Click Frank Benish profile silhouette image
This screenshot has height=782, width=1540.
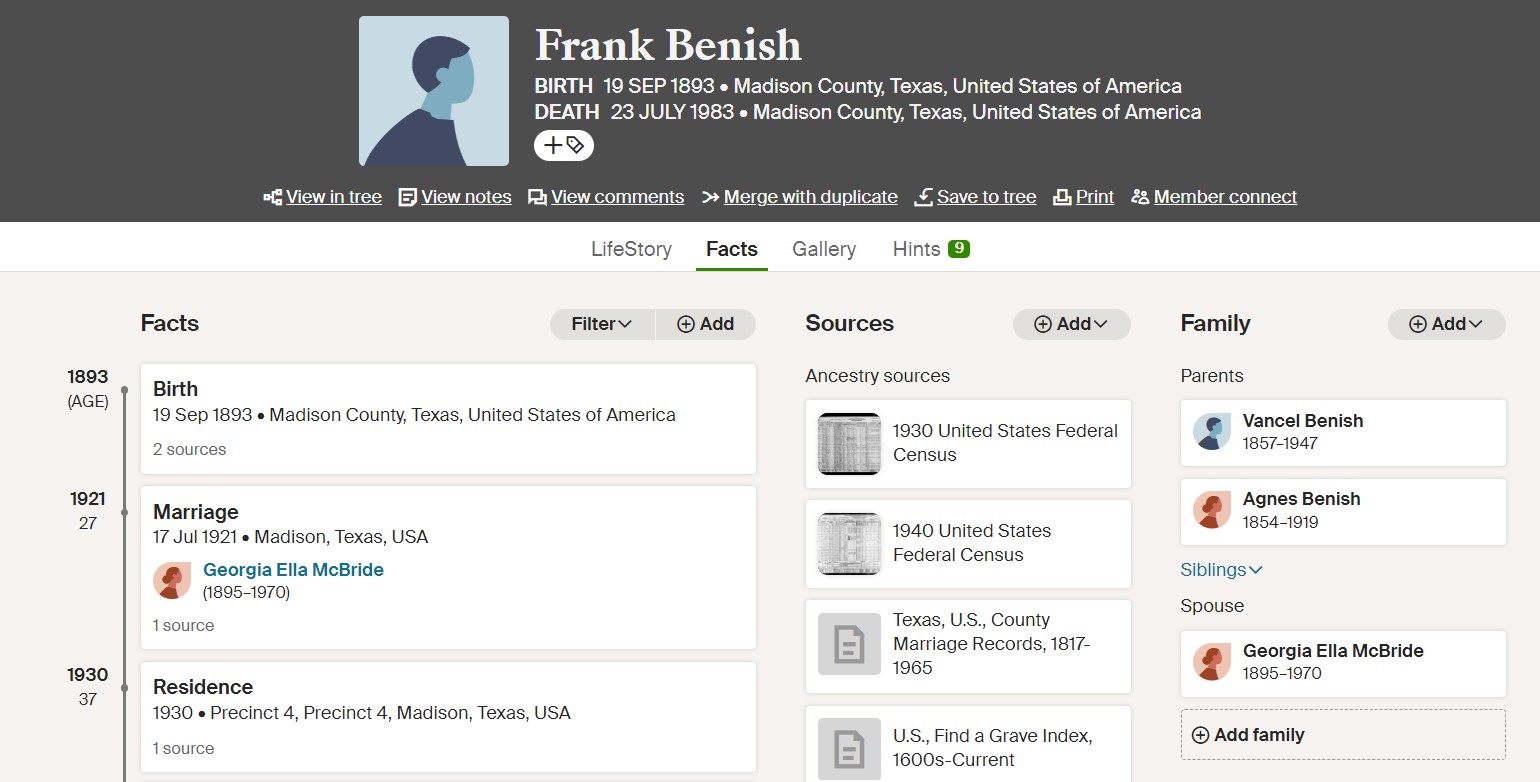pyautogui.click(x=434, y=91)
